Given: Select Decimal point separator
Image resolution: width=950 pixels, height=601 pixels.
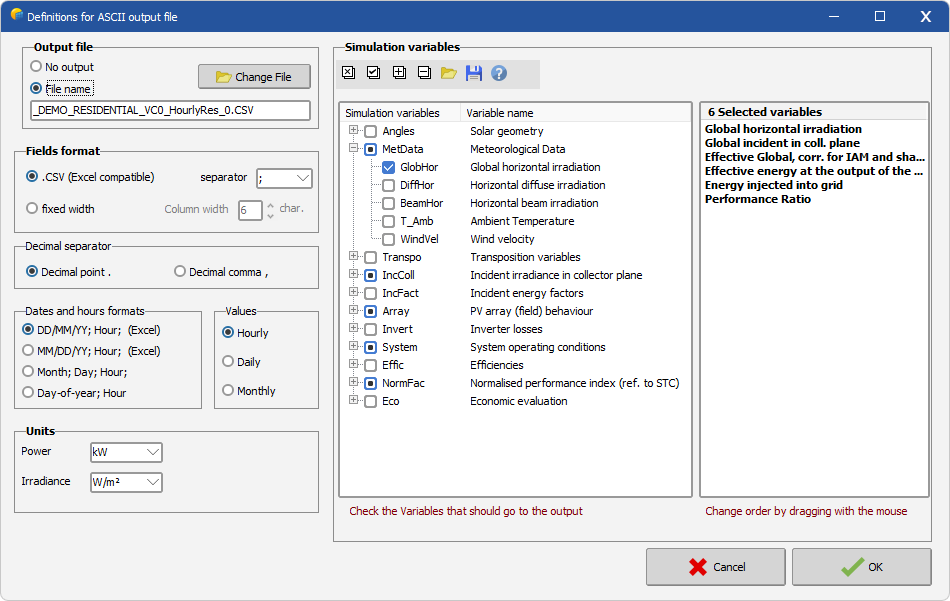Looking at the screenshot, I should point(32,271).
